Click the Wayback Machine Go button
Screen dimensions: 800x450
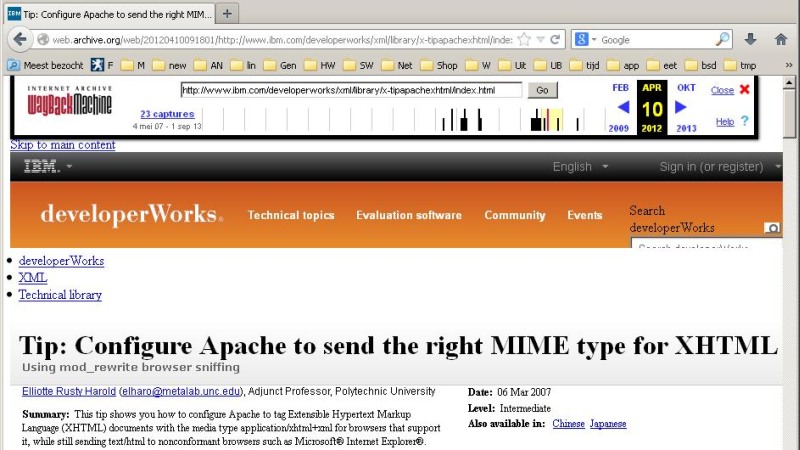coord(542,90)
